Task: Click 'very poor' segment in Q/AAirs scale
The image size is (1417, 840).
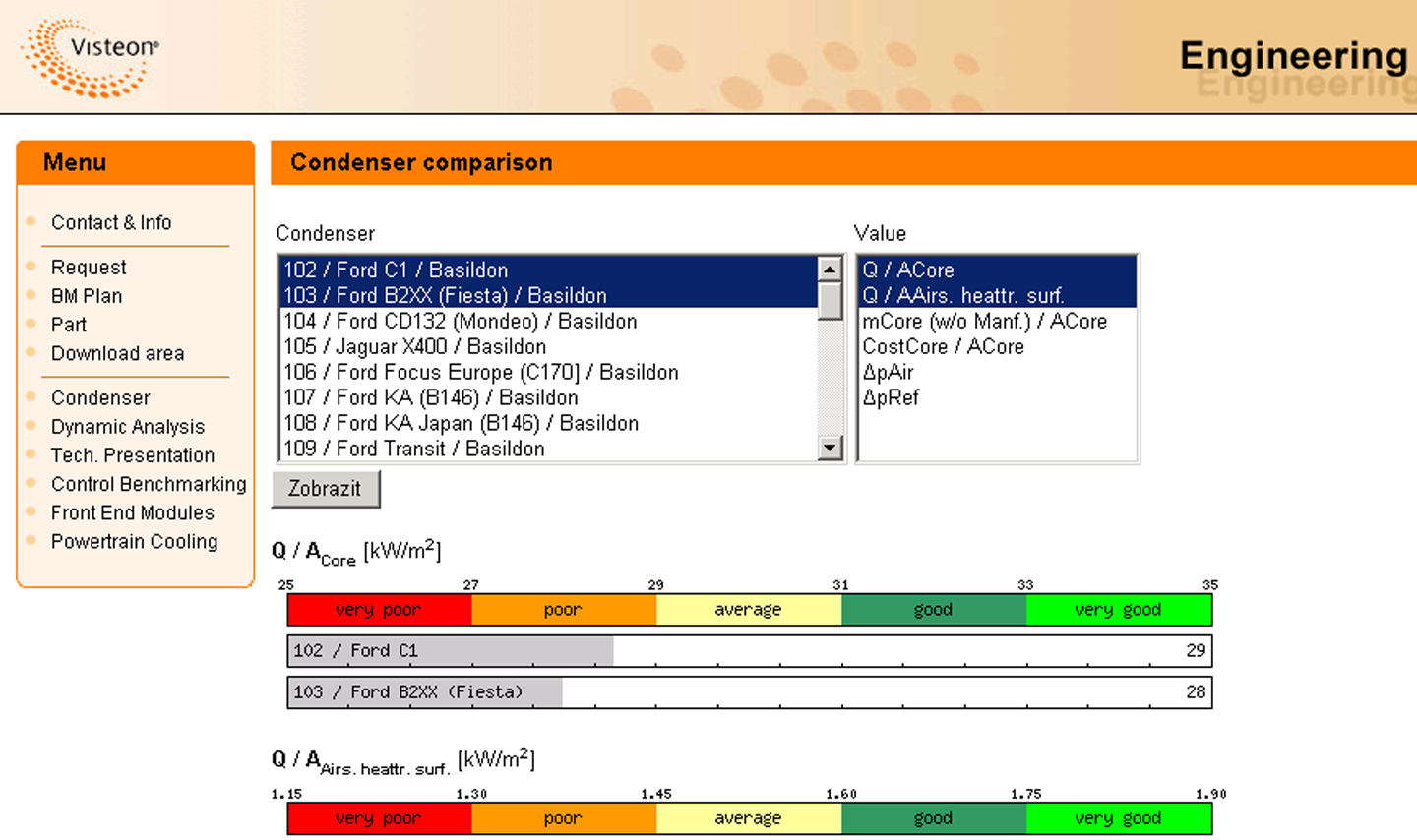Action: click(x=380, y=818)
